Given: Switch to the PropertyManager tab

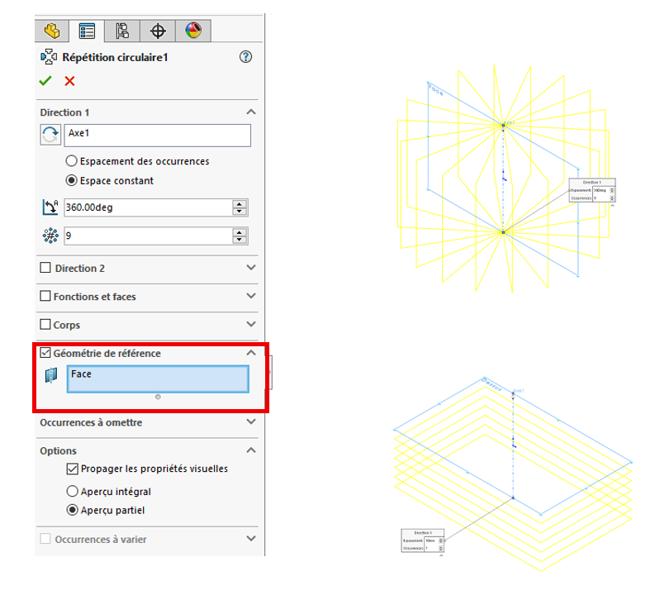Looking at the screenshot, I should (x=87, y=30).
